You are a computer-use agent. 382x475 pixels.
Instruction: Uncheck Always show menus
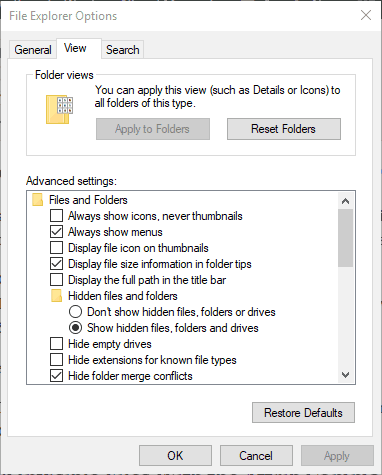56,232
